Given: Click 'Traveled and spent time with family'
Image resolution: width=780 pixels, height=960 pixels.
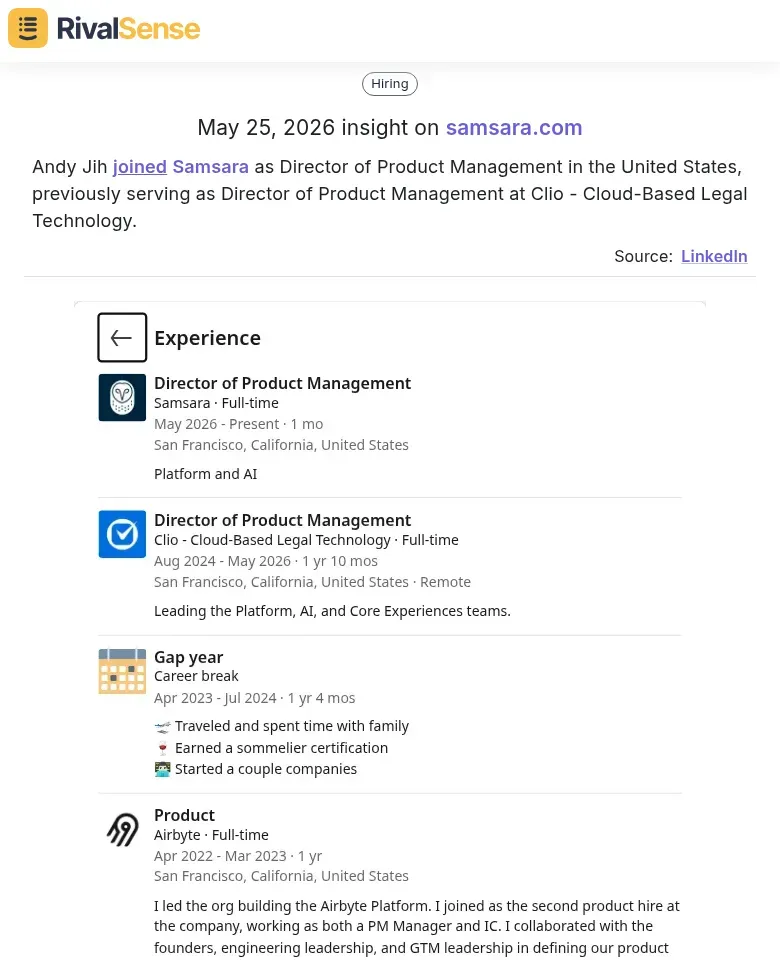Looking at the screenshot, I should pyautogui.click(x=292, y=726).
